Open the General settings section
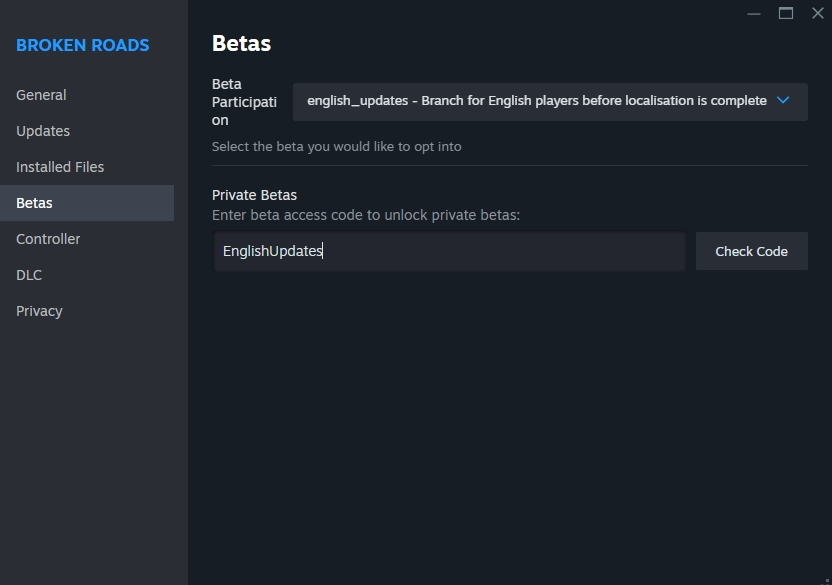The image size is (832, 585). [x=87, y=95]
